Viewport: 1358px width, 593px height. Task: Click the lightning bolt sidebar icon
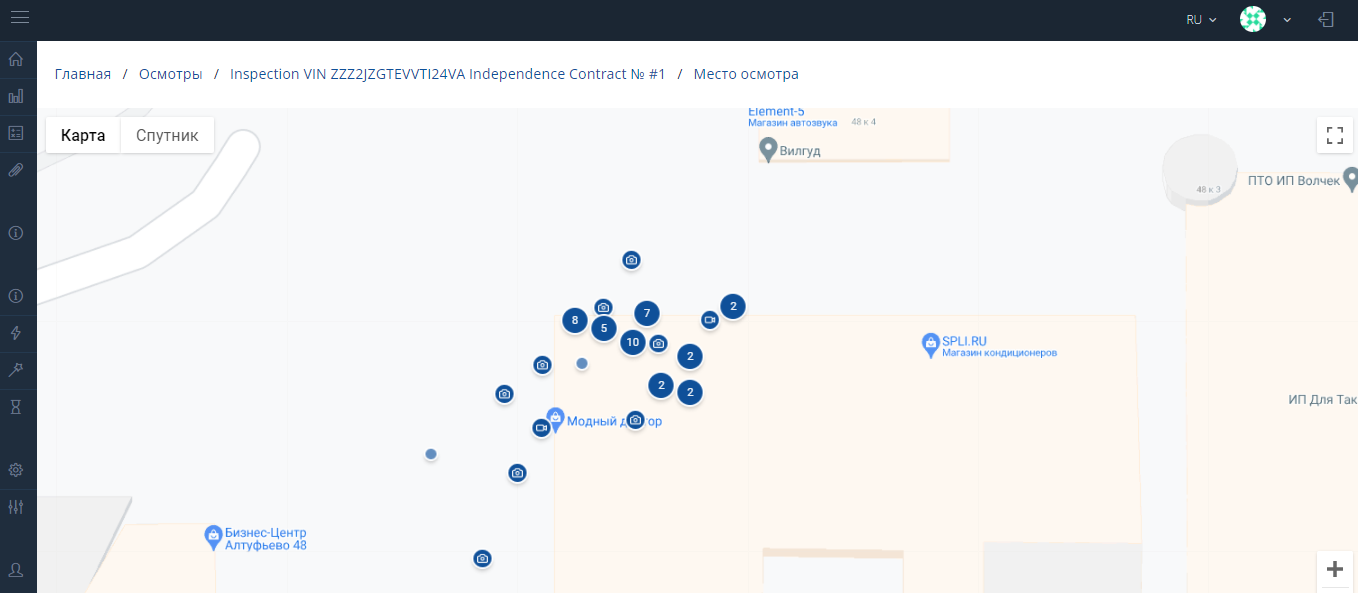click(16, 333)
